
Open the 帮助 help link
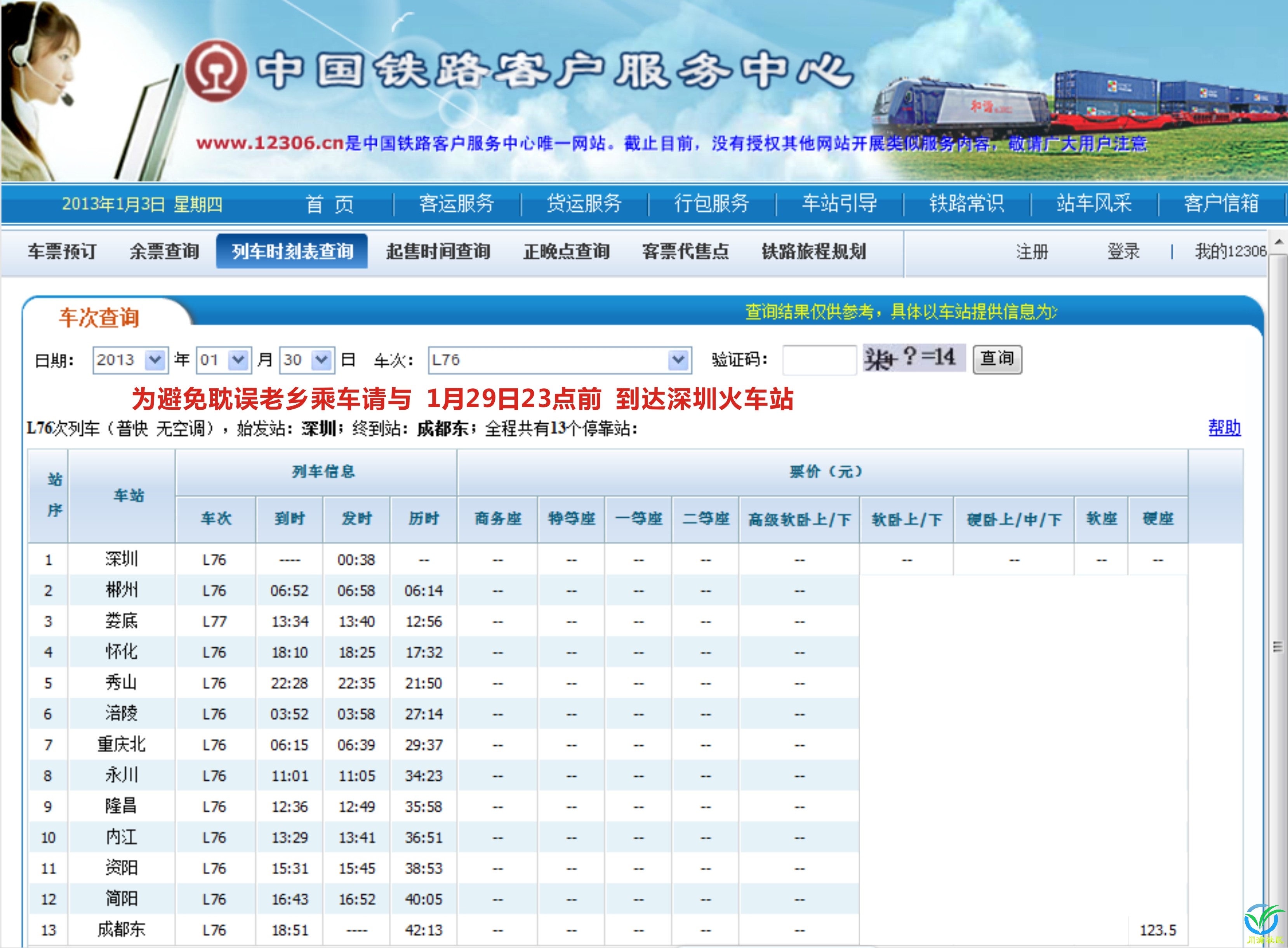pos(1224,428)
